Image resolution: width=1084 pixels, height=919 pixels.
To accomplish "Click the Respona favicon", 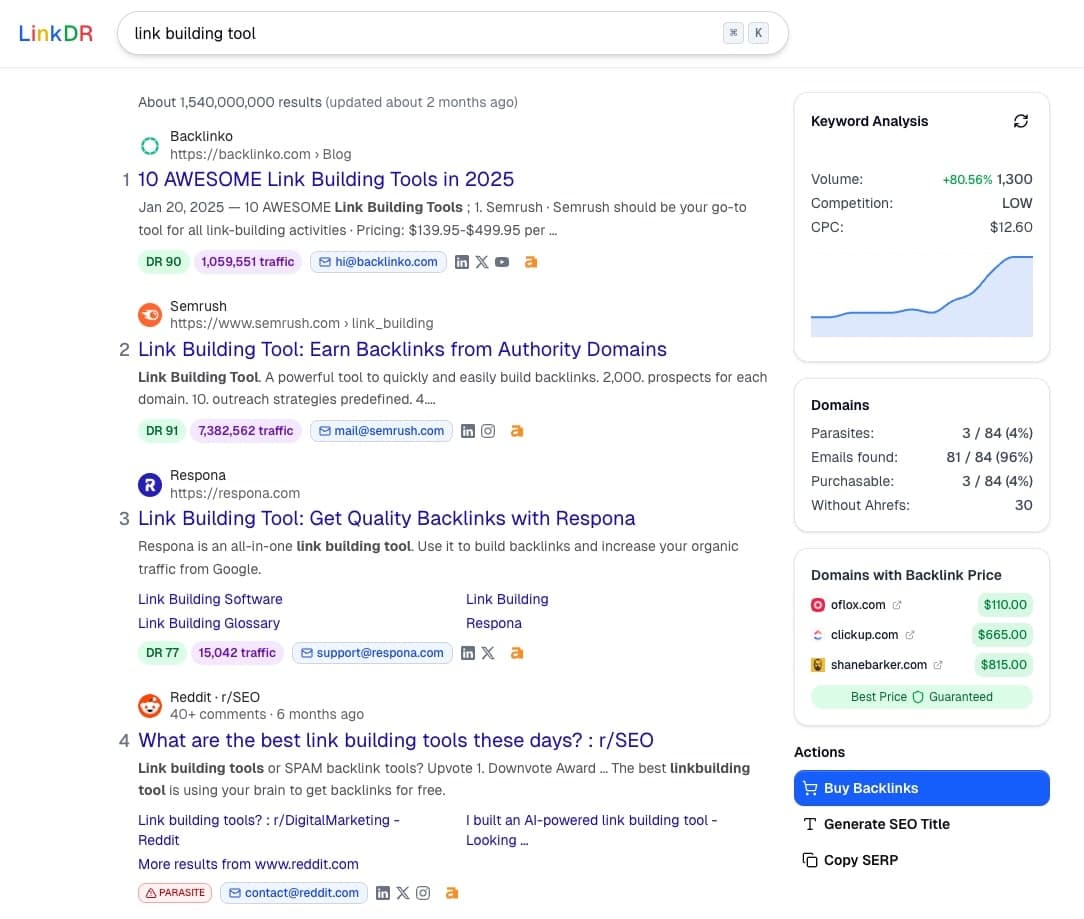I will click(150, 484).
